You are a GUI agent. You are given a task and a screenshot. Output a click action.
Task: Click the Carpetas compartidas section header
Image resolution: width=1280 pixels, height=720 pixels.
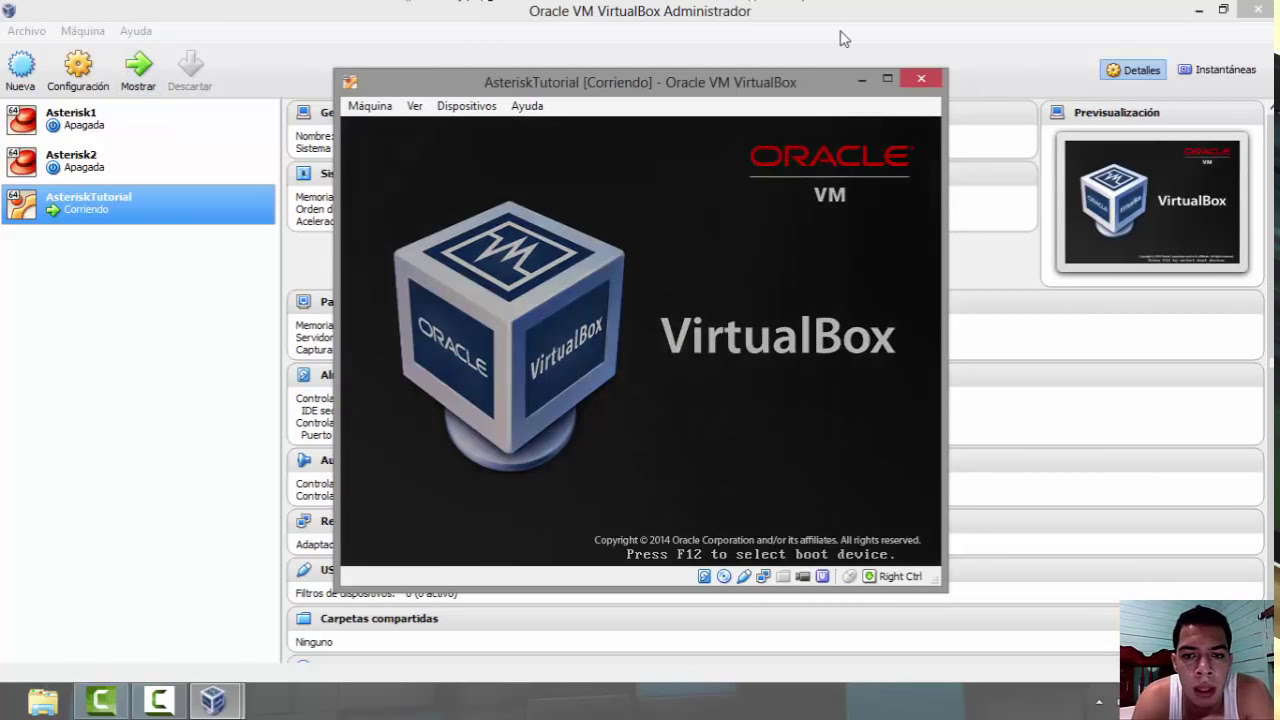[x=379, y=619]
